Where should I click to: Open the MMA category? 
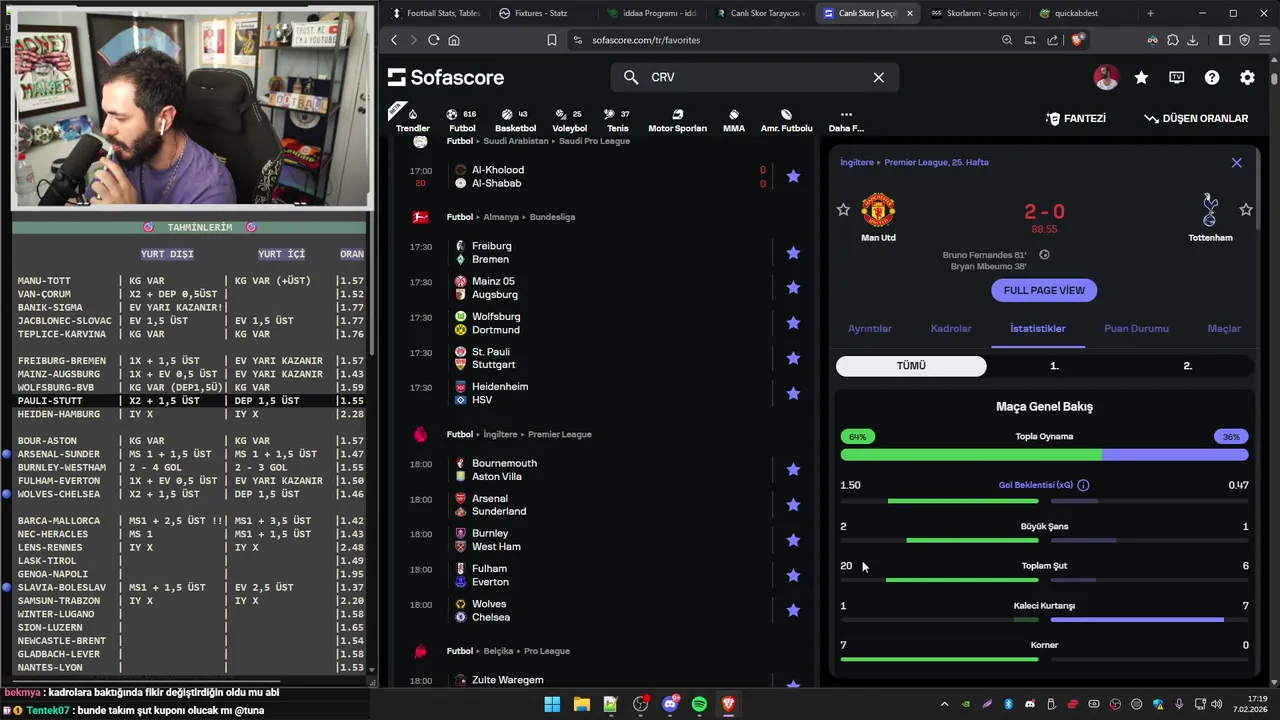[x=733, y=120]
